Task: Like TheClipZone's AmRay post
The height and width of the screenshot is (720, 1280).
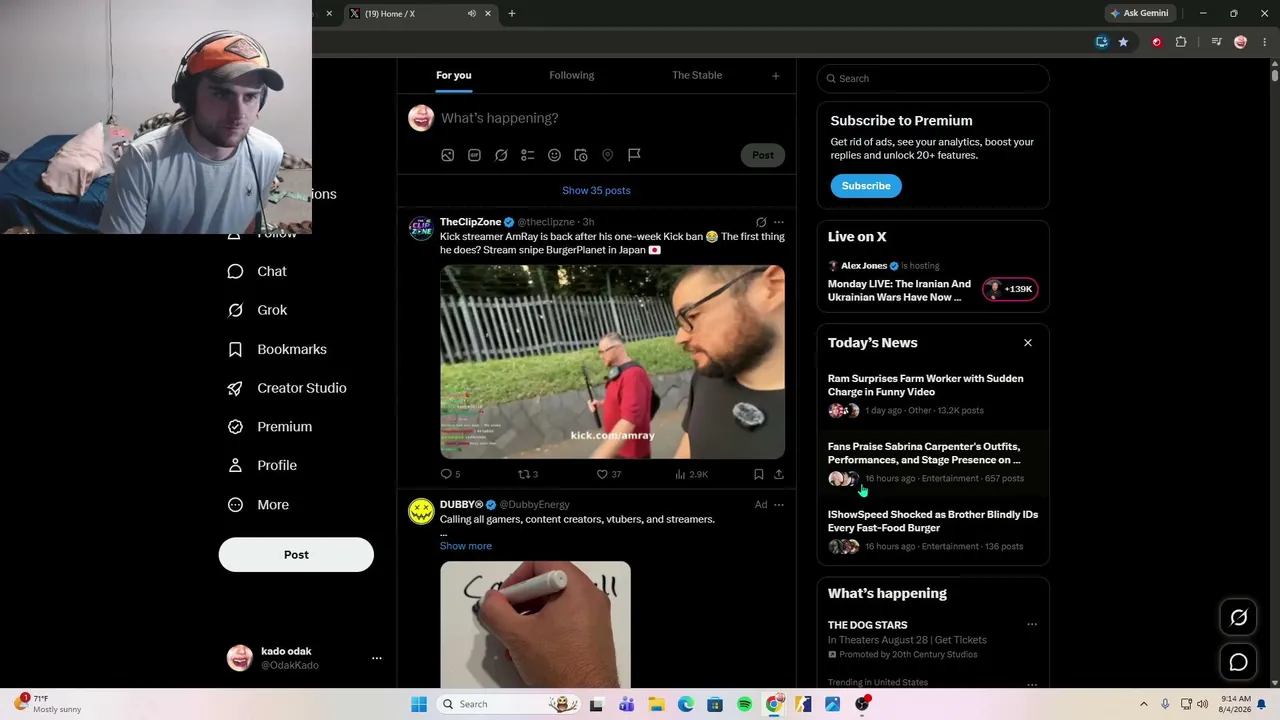Action: (608, 474)
